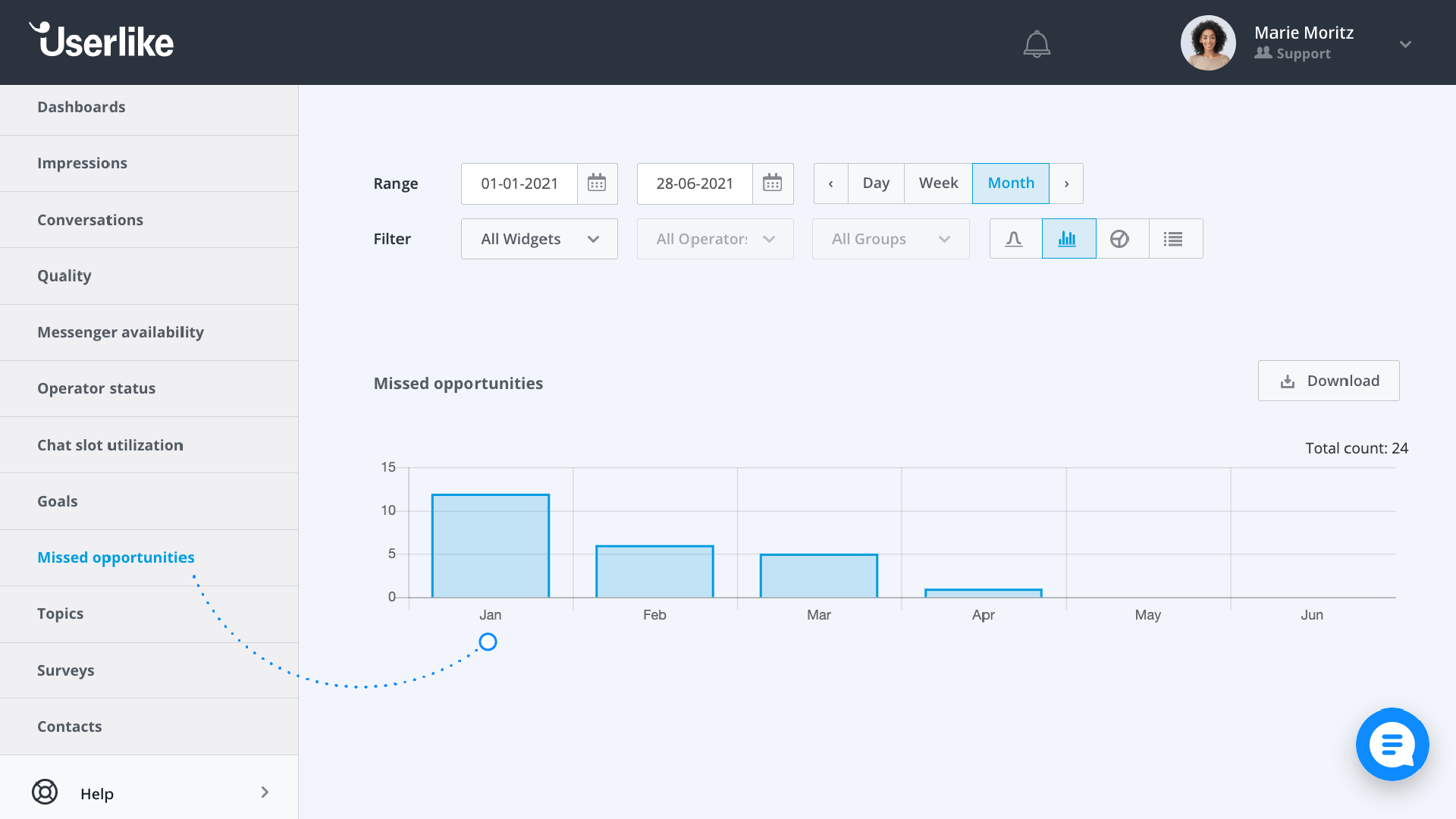Open Goals in the sidebar
The height and width of the screenshot is (819, 1456).
[x=149, y=501]
